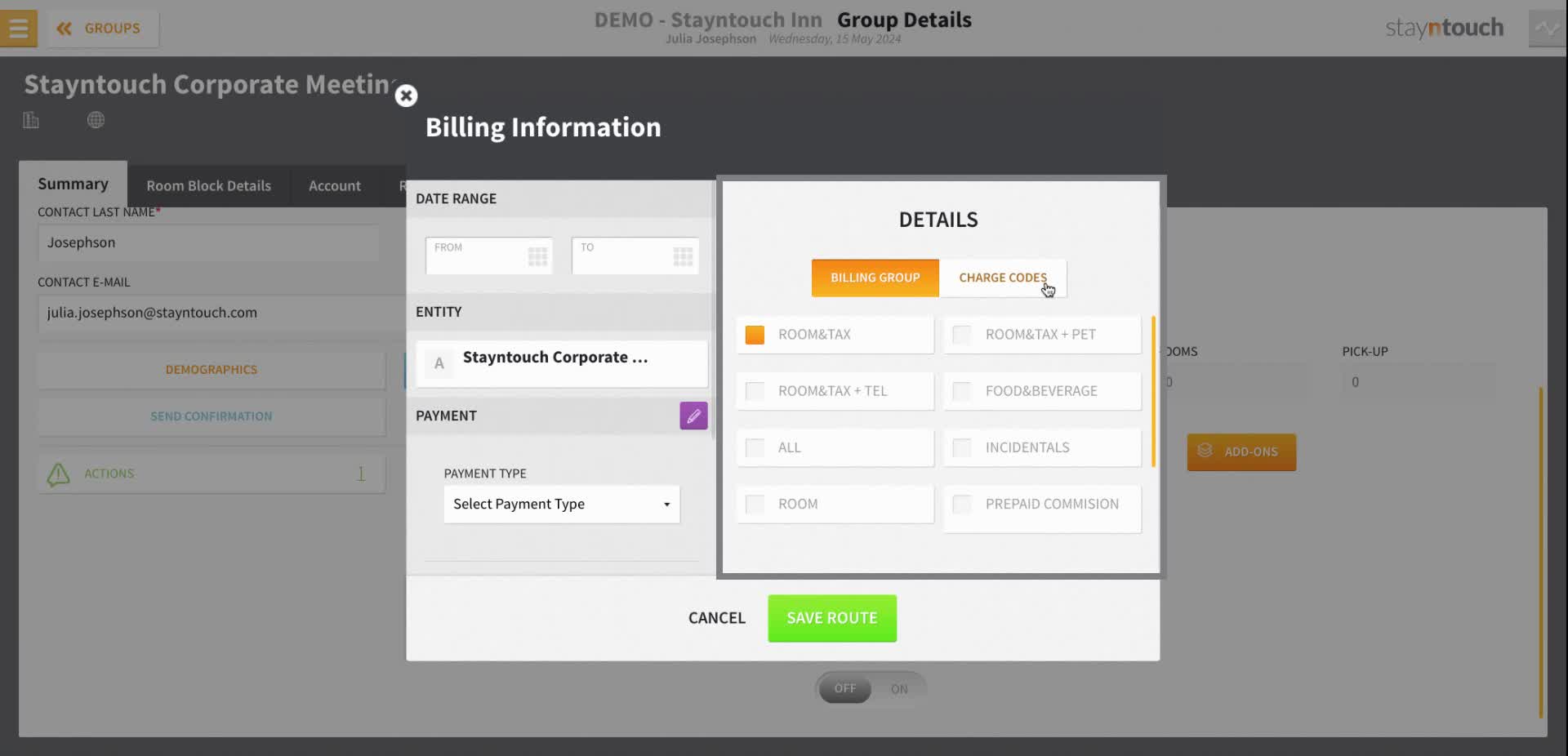
Task: Check the ROOM&TAX + PET option
Action: (x=1042, y=335)
